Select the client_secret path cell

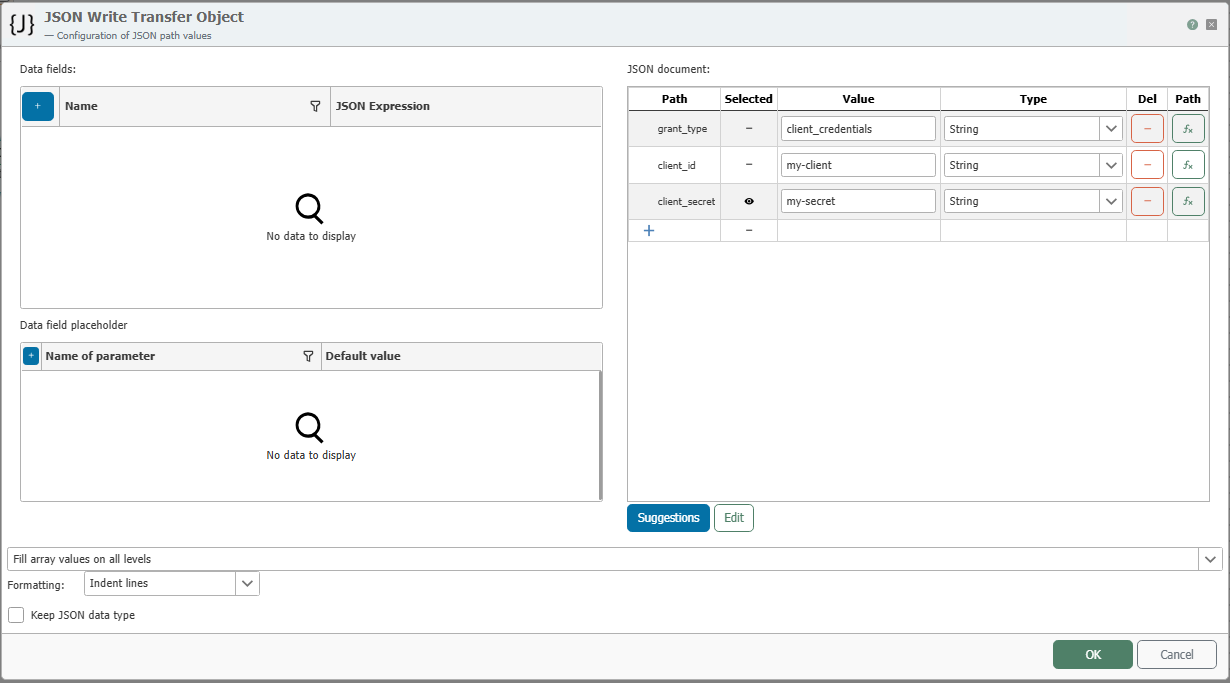pos(674,201)
